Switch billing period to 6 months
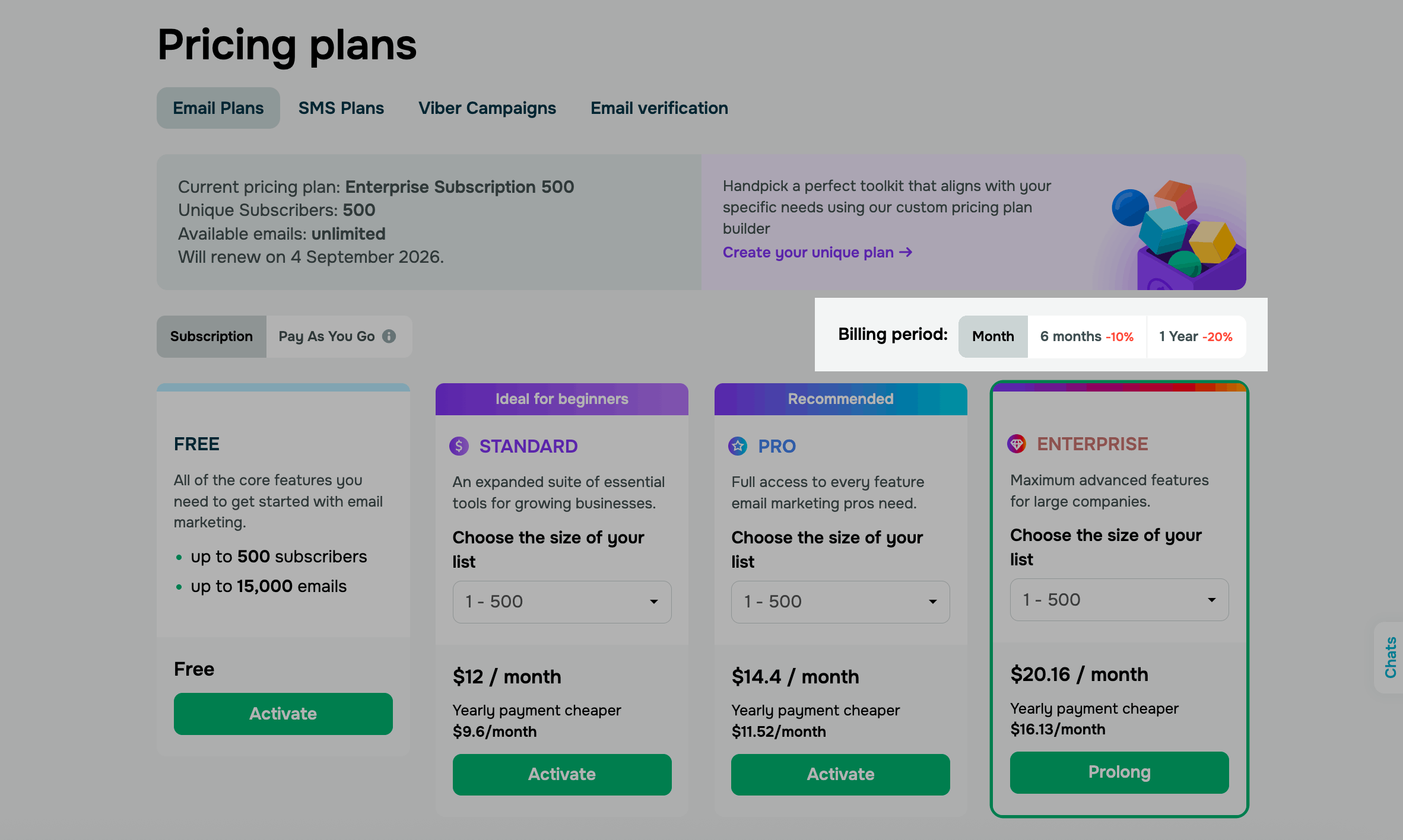Viewport: 1403px width, 840px height. pyautogui.click(x=1086, y=336)
